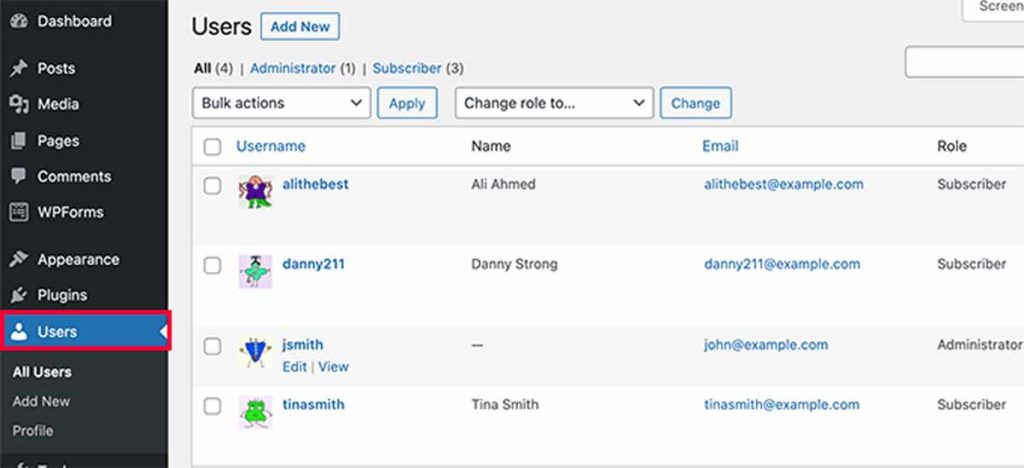Click the Comments speech bubble icon
1024x468 pixels.
coord(18,176)
